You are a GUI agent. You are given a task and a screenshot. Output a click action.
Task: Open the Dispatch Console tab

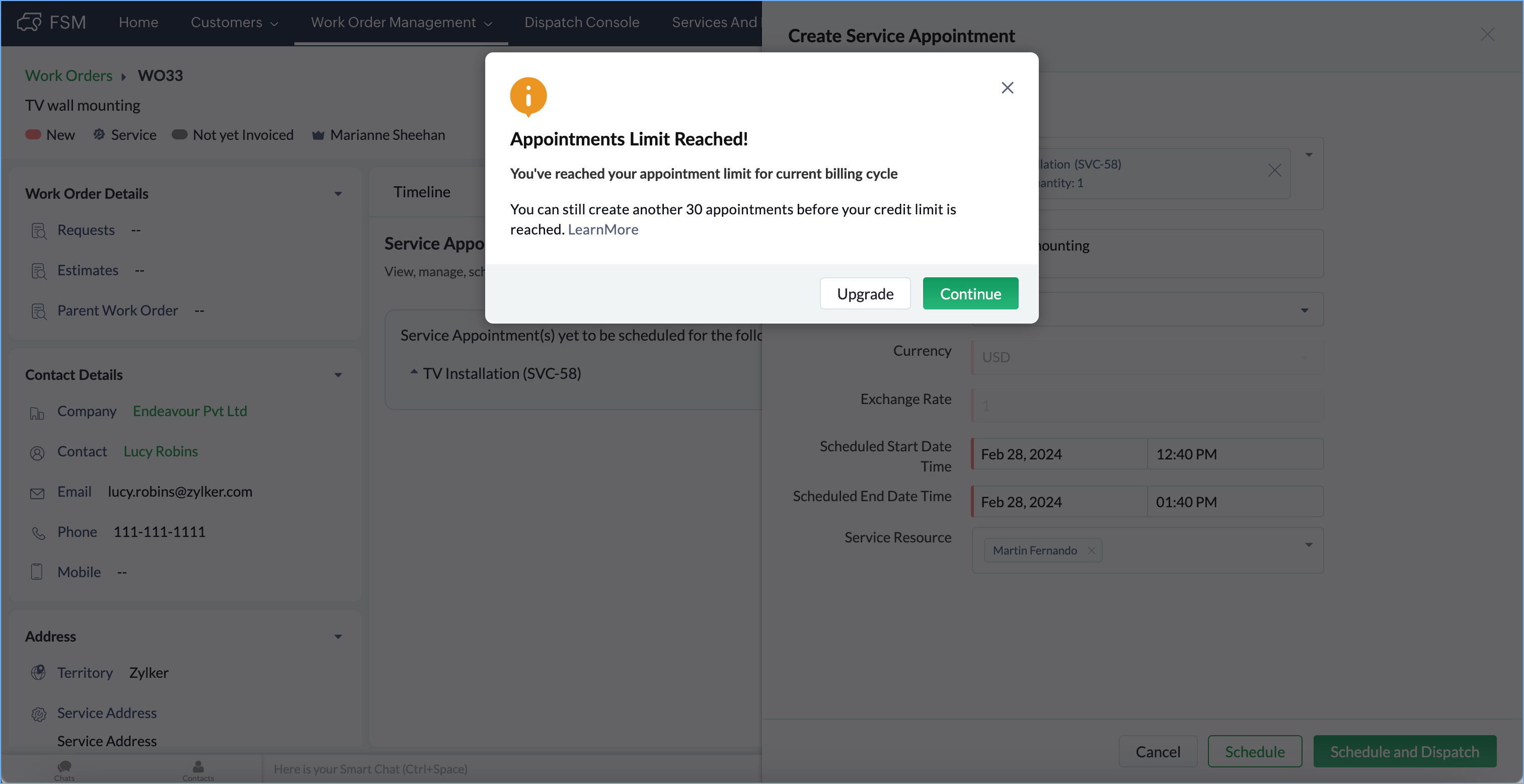click(581, 23)
